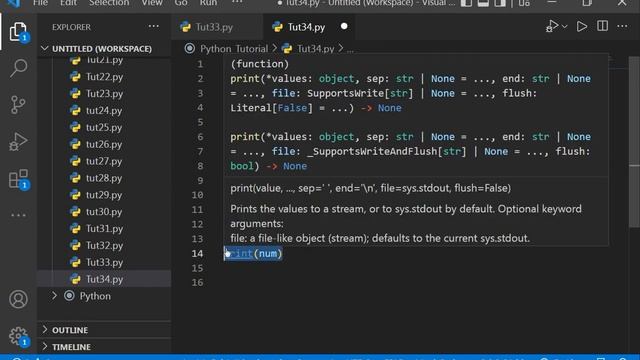
Task: Open the View menu
Action: [152, 3]
